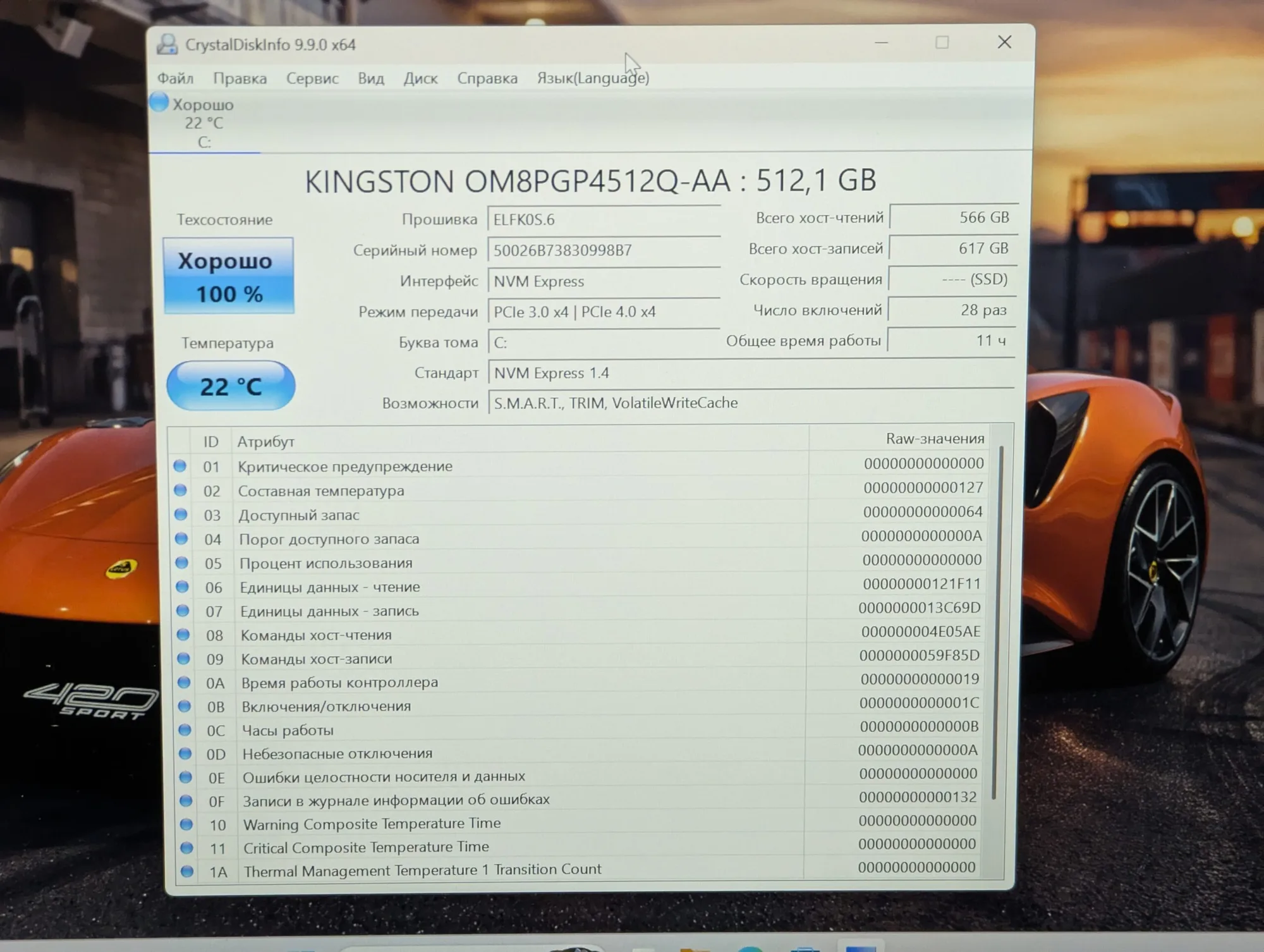Click the drive title KINGSTON OM8PGP4512Q-AA

[x=518, y=181]
